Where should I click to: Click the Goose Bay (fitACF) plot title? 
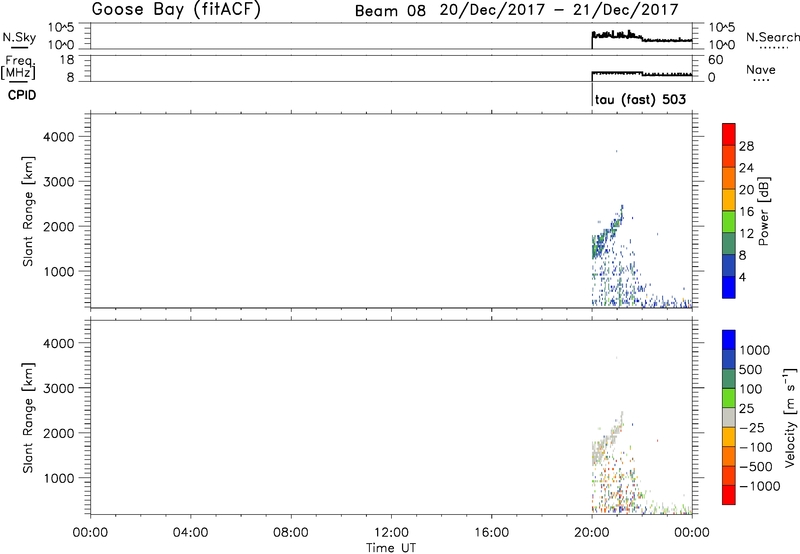pos(176,9)
